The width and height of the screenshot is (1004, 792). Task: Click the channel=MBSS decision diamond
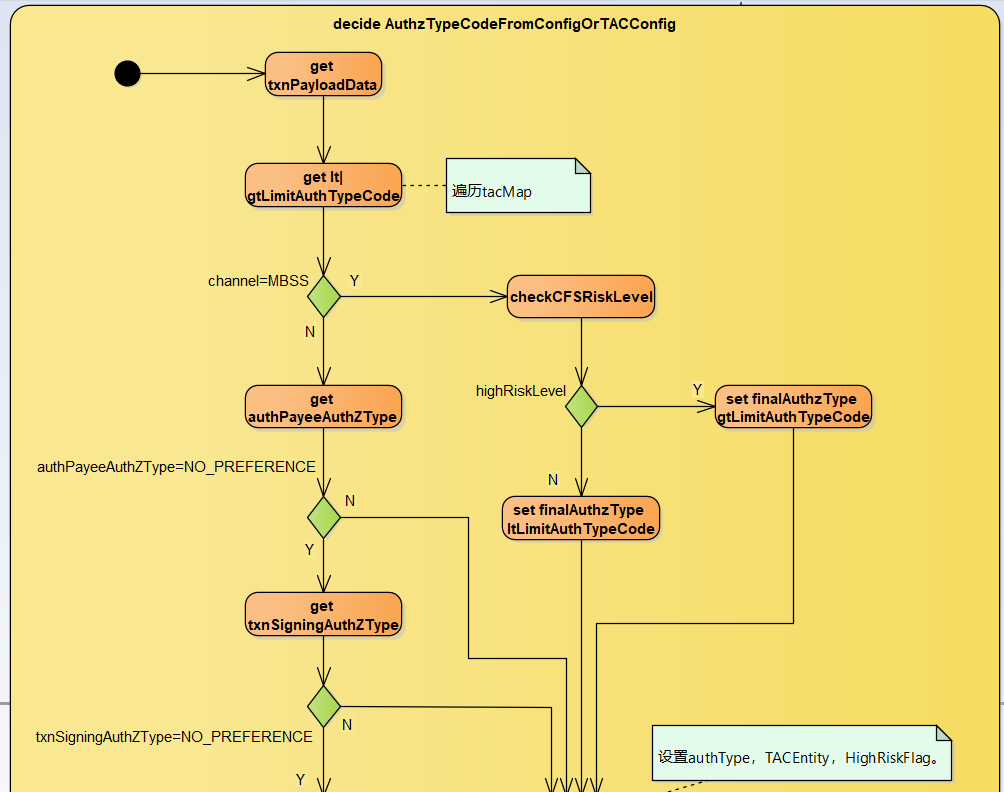click(324, 297)
